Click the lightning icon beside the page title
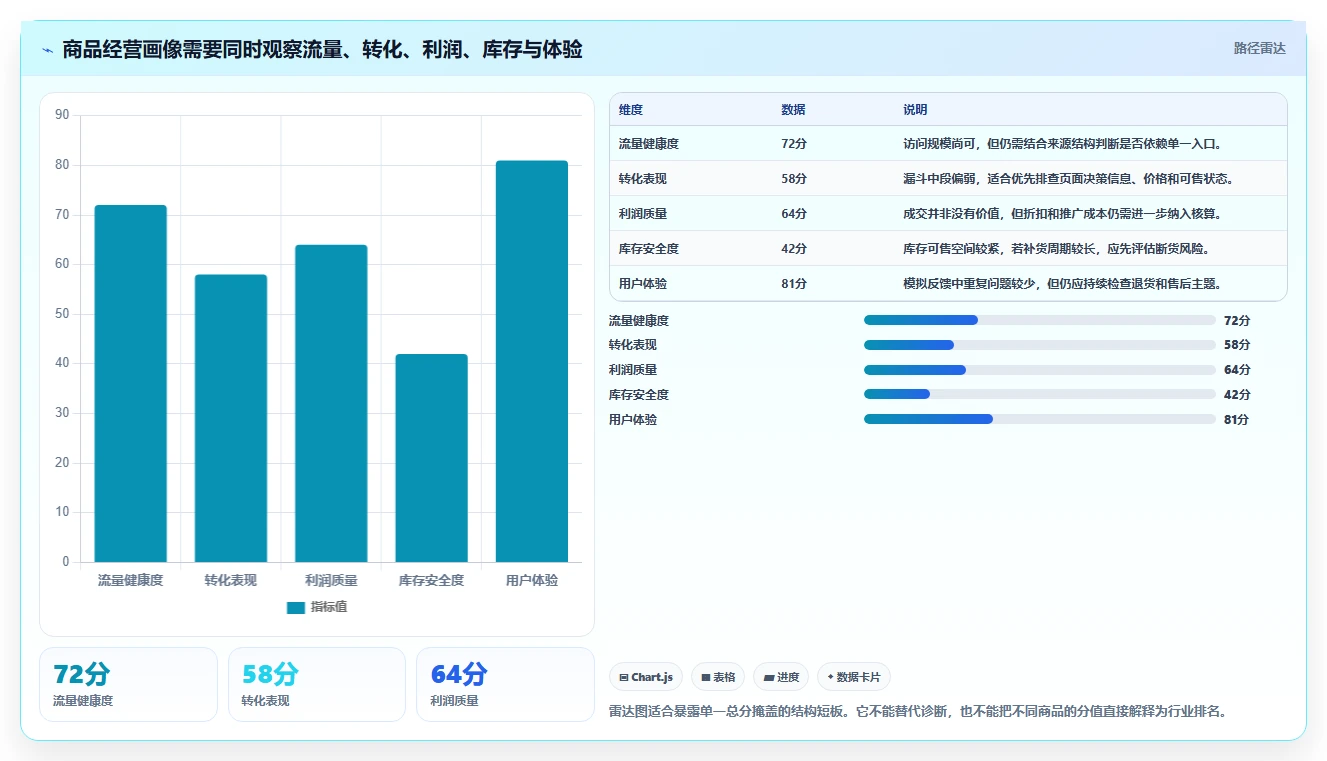 (48, 50)
